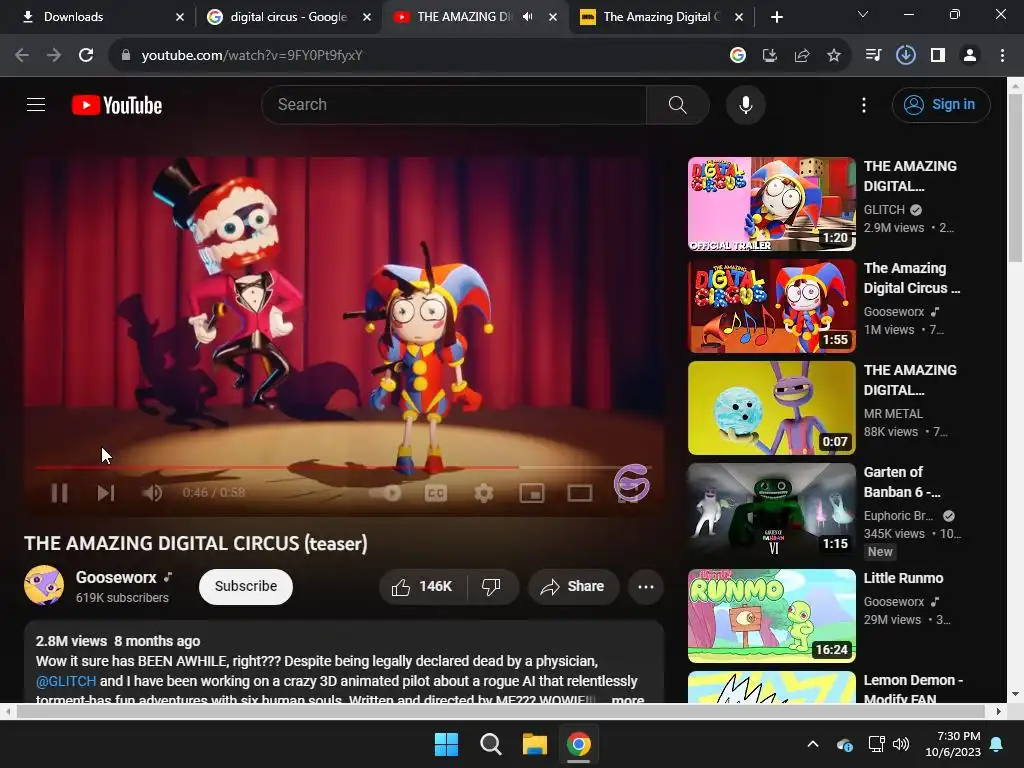Open the Gooseworx channel avatar
Screen dimensions: 1024x768
tap(44, 585)
